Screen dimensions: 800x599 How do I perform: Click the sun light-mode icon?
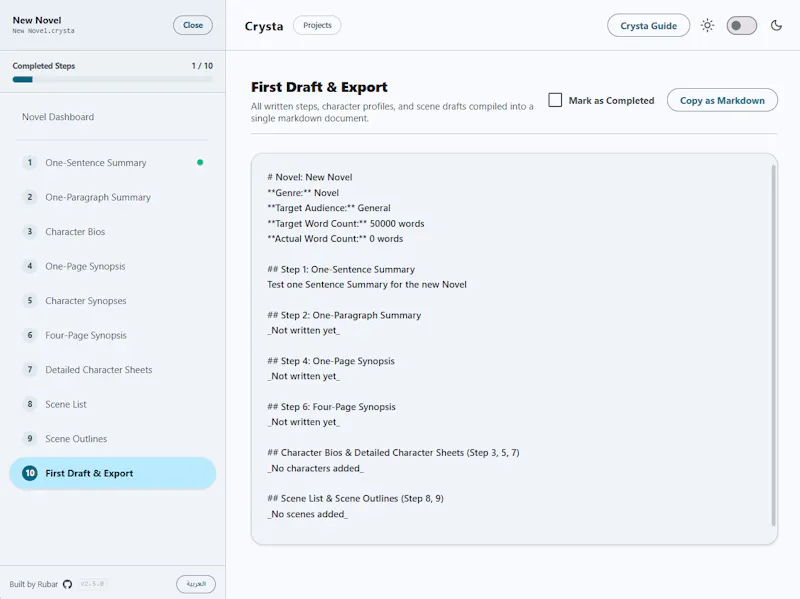pyautogui.click(x=707, y=25)
